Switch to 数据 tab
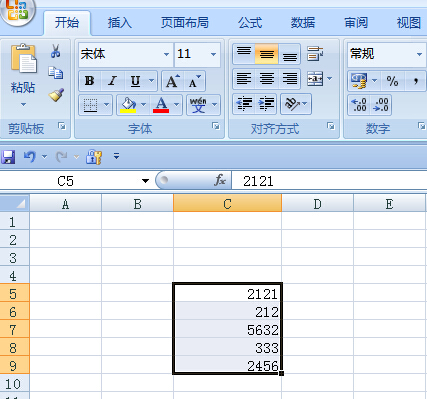This screenshot has width=427, height=399. (x=302, y=23)
